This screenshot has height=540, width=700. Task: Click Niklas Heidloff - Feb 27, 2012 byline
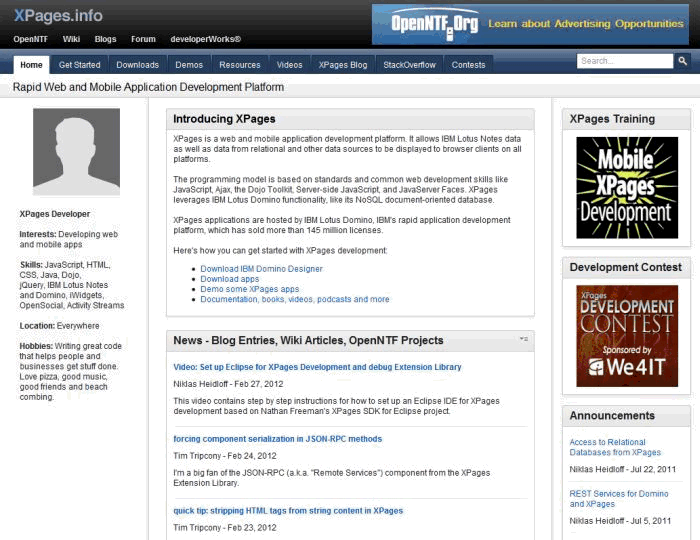pos(228,384)
